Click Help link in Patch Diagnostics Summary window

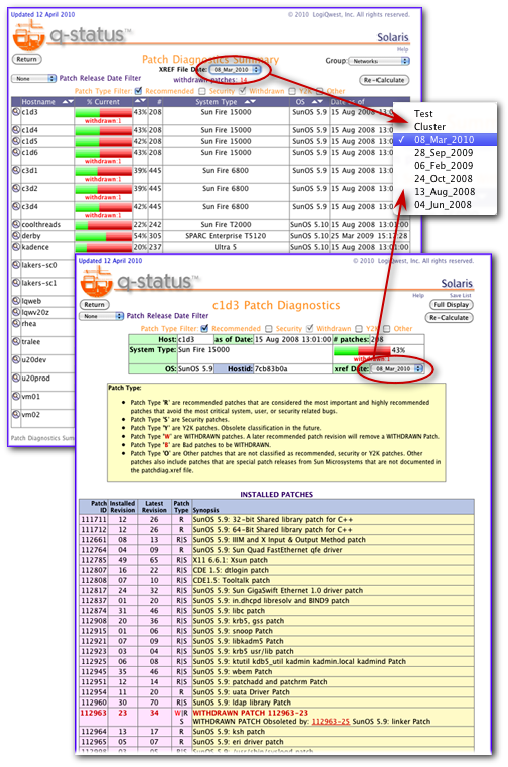(x=402, y=49)
